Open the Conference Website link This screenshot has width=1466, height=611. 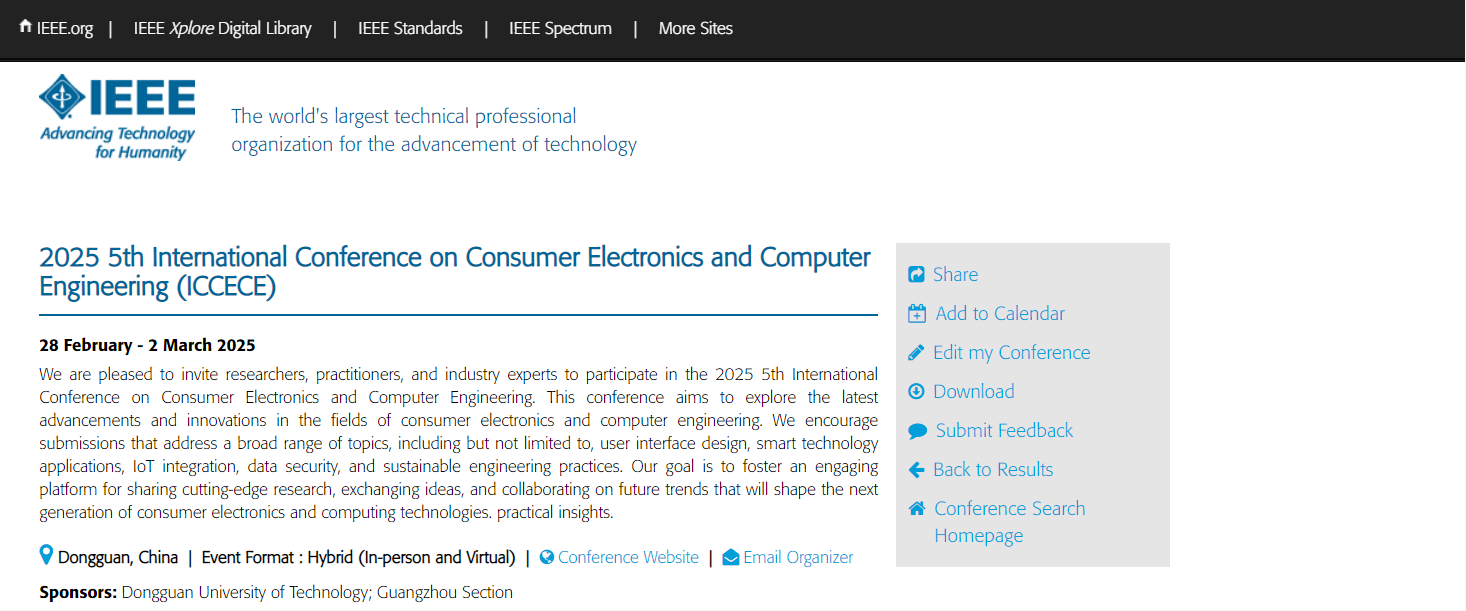pyautogui.click(x=628, y=557)
